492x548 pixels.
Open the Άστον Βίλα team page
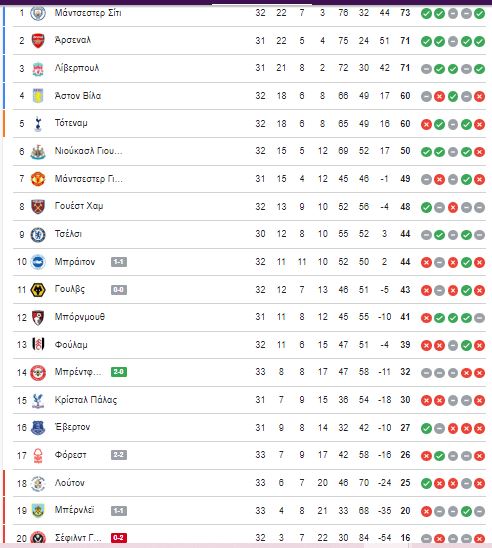click(78, 96)
